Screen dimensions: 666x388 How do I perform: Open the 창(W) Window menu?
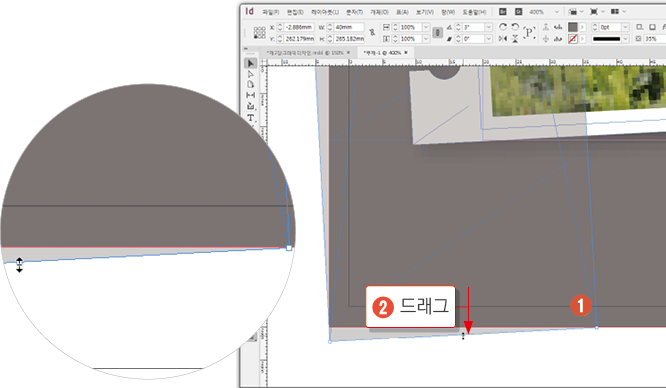tap(448, 12)
